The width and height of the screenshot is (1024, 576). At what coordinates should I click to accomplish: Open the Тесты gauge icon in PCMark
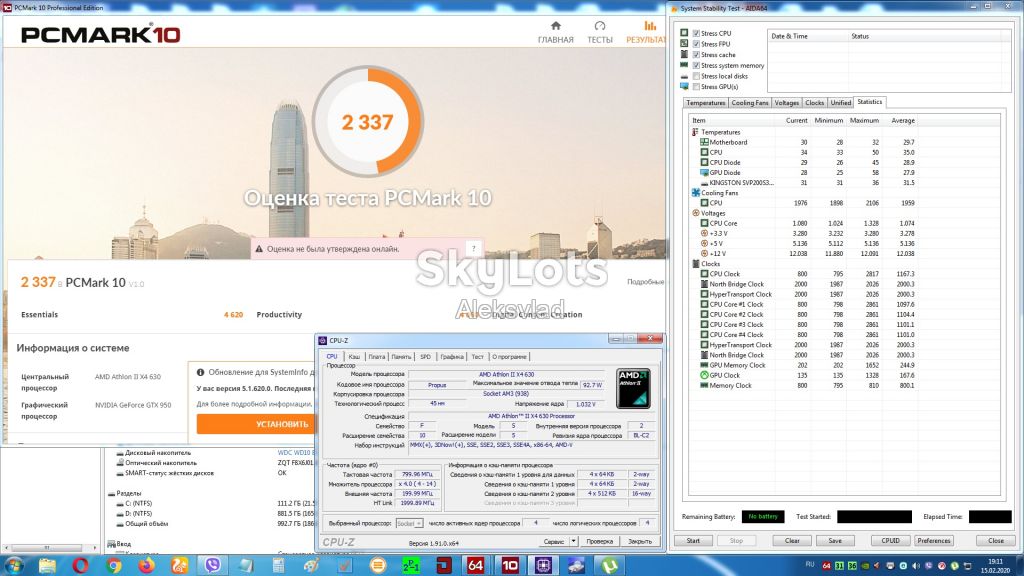click(600, 26)
